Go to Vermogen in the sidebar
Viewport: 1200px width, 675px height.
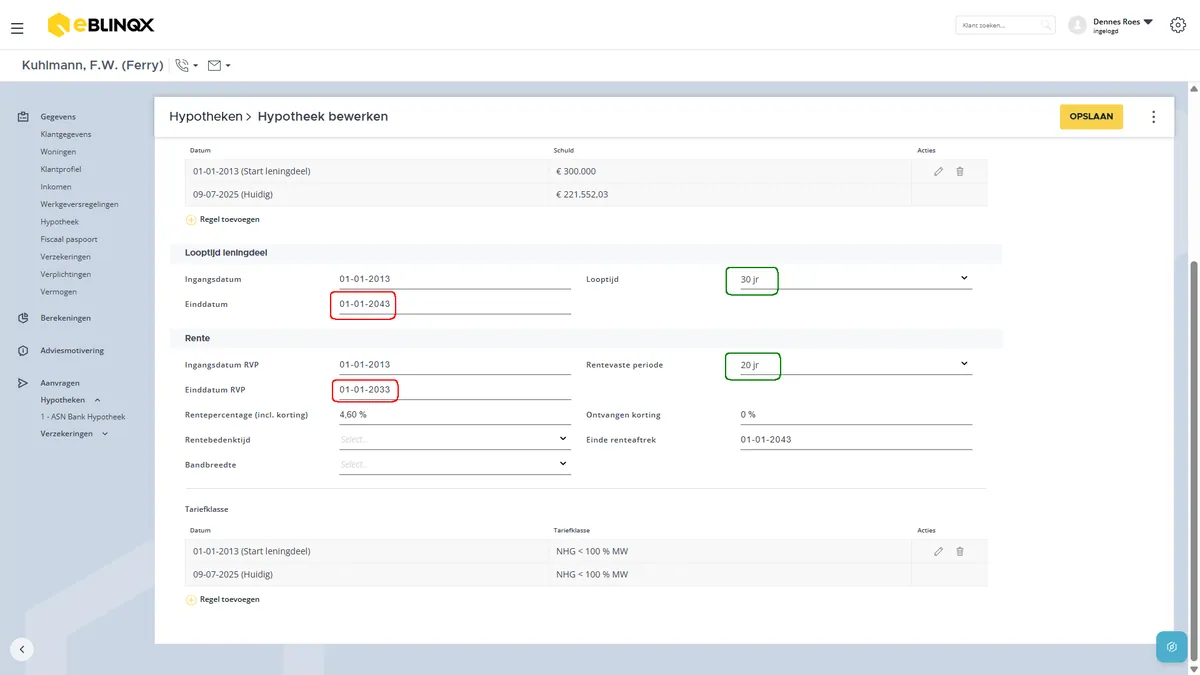58,292
